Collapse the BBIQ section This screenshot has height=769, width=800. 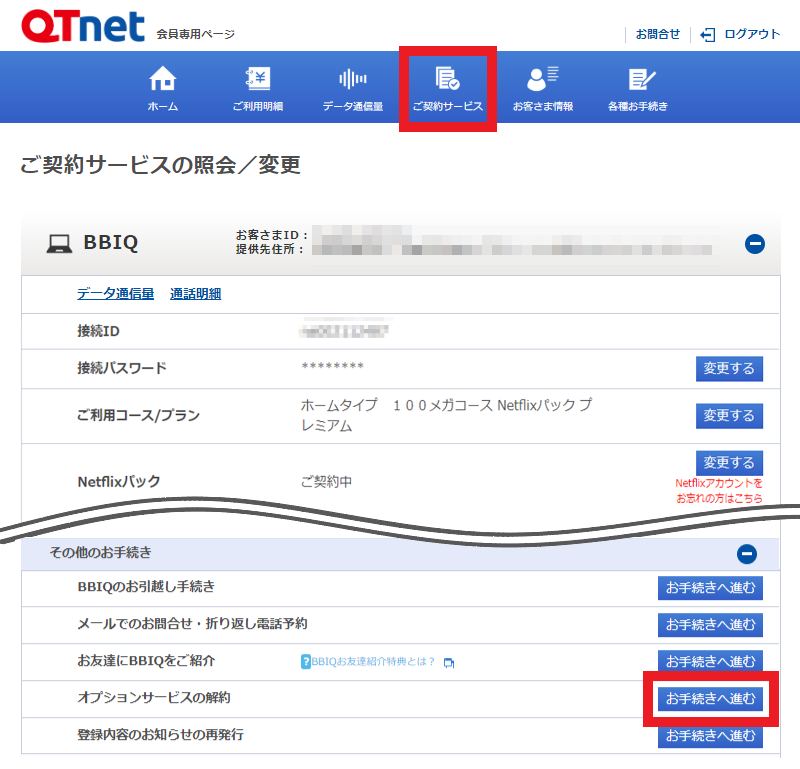755,243
